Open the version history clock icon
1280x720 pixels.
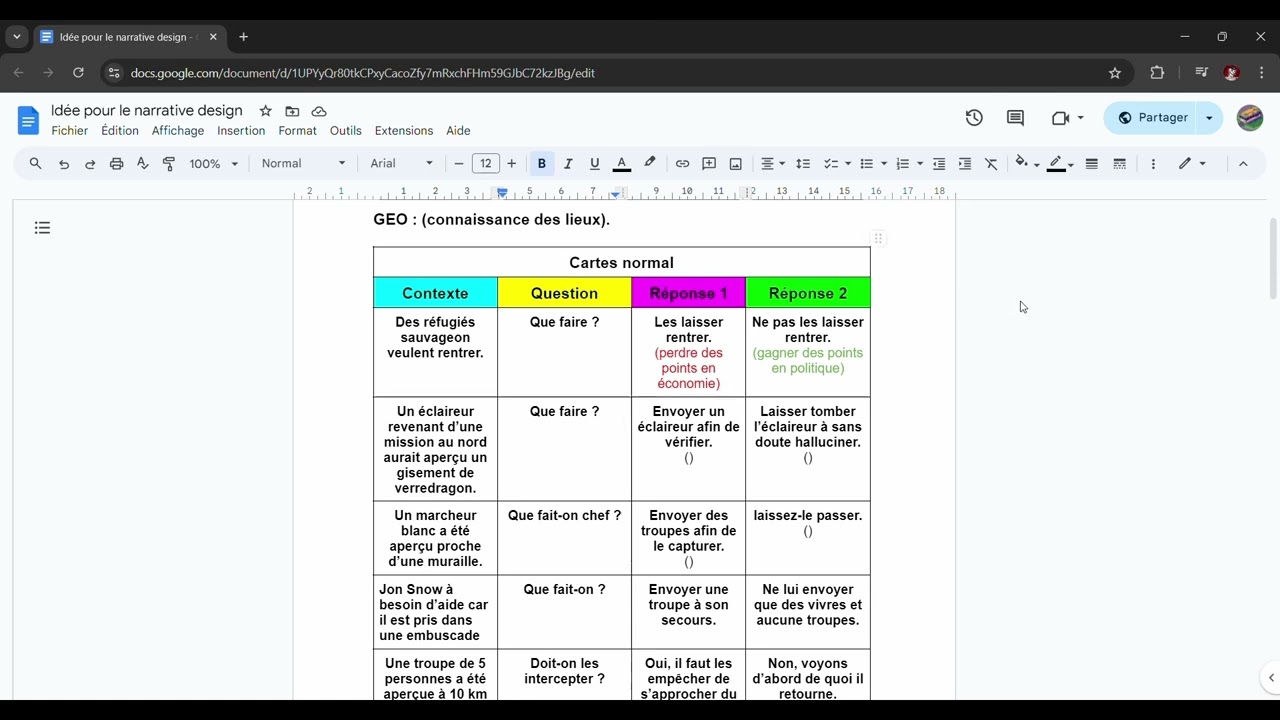click(974, 118)
